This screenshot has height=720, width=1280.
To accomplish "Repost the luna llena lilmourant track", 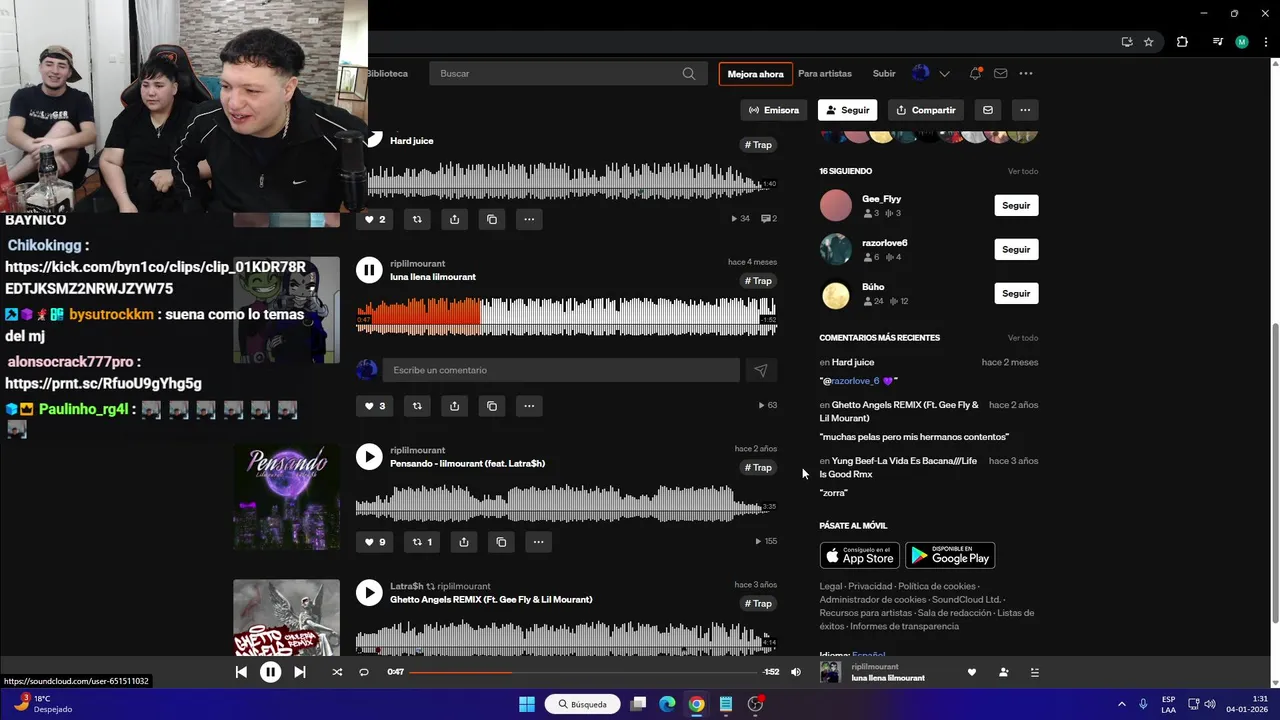I will [417, 406].
